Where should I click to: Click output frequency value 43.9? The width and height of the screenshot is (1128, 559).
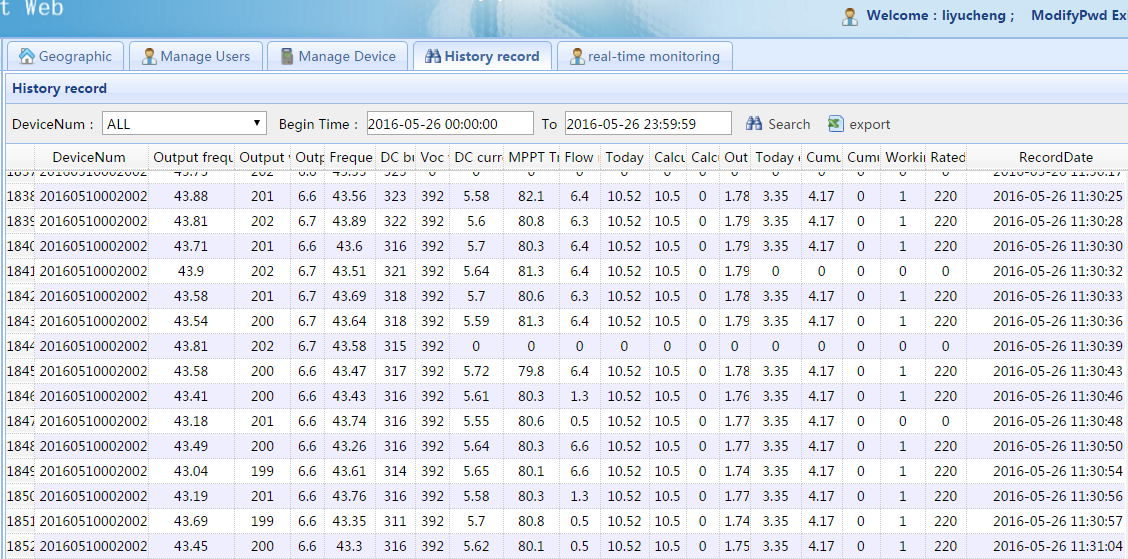[191, 271]
